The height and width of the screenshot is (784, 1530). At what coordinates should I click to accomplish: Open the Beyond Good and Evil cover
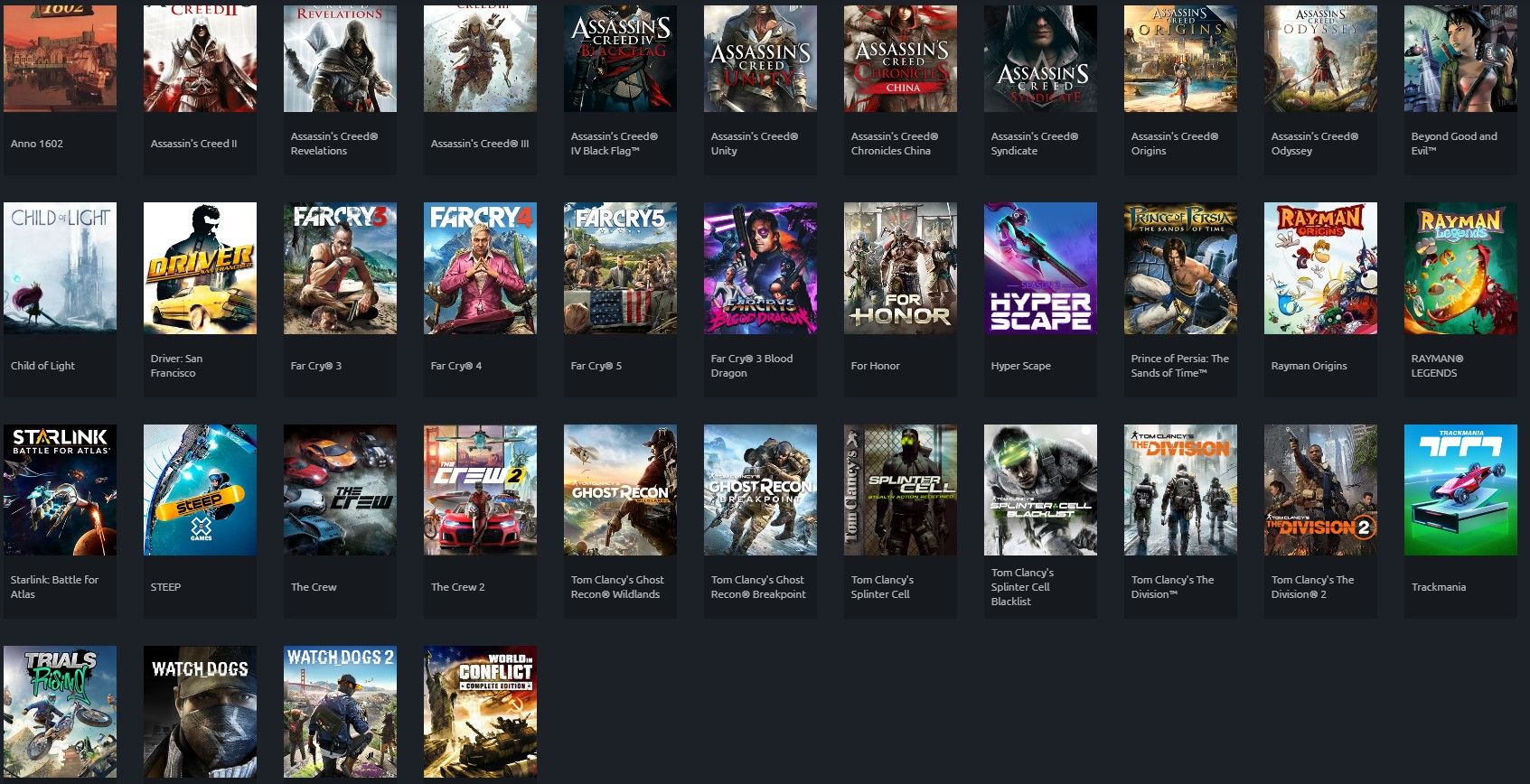pos(1460,59)
